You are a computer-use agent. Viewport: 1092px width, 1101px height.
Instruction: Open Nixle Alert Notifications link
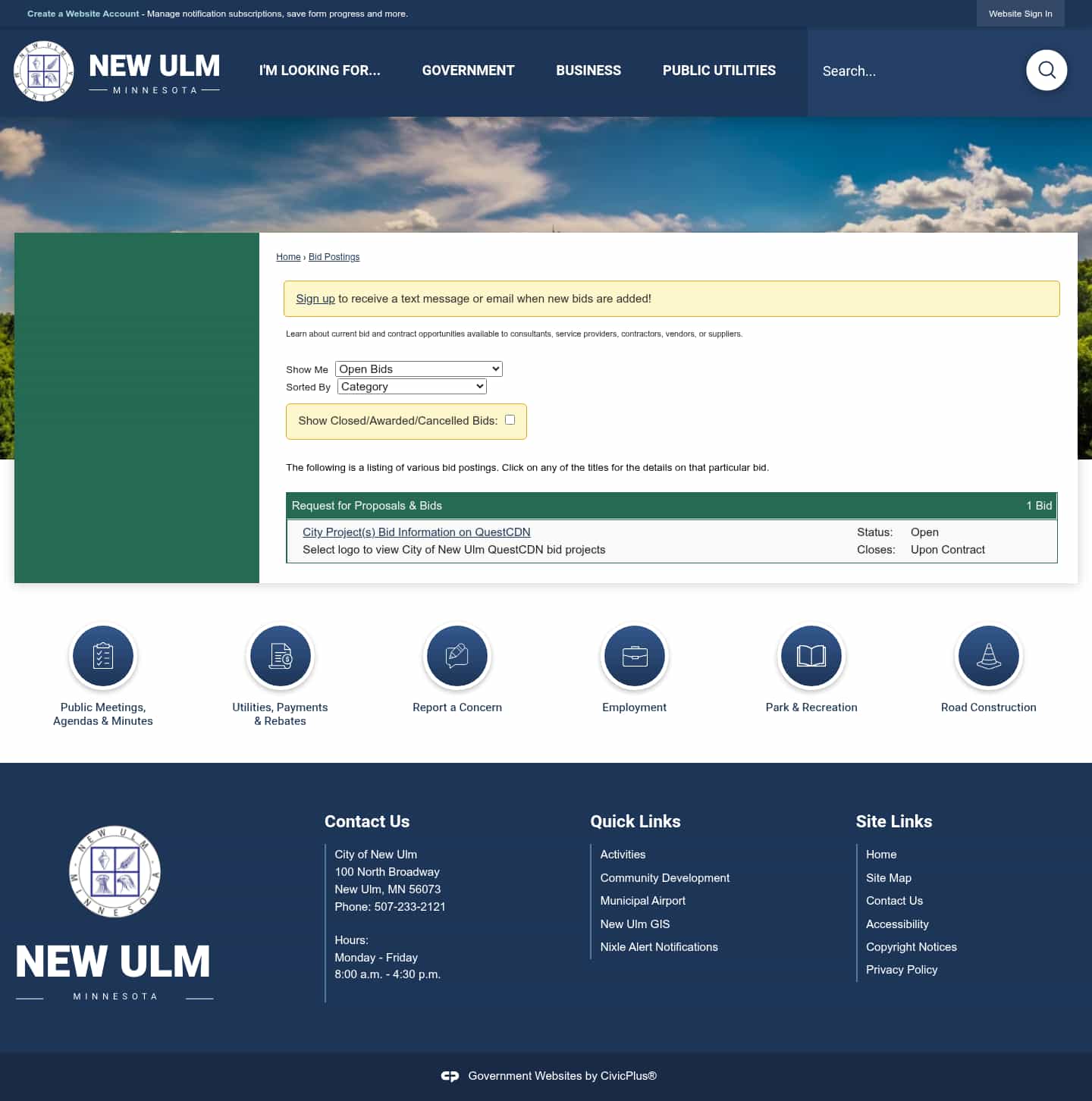[x=659, y=947]
